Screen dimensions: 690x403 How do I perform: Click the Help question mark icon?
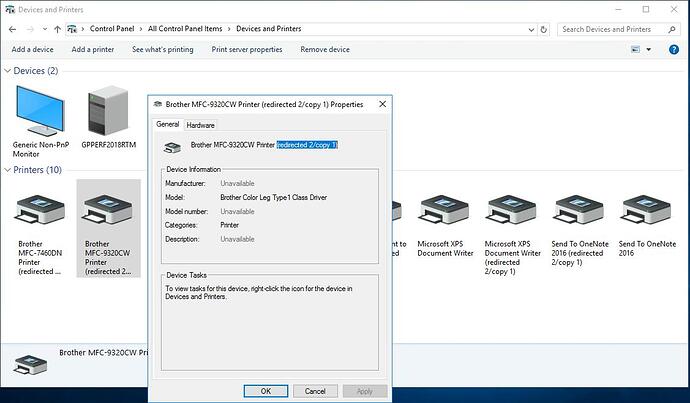[676, 49]
